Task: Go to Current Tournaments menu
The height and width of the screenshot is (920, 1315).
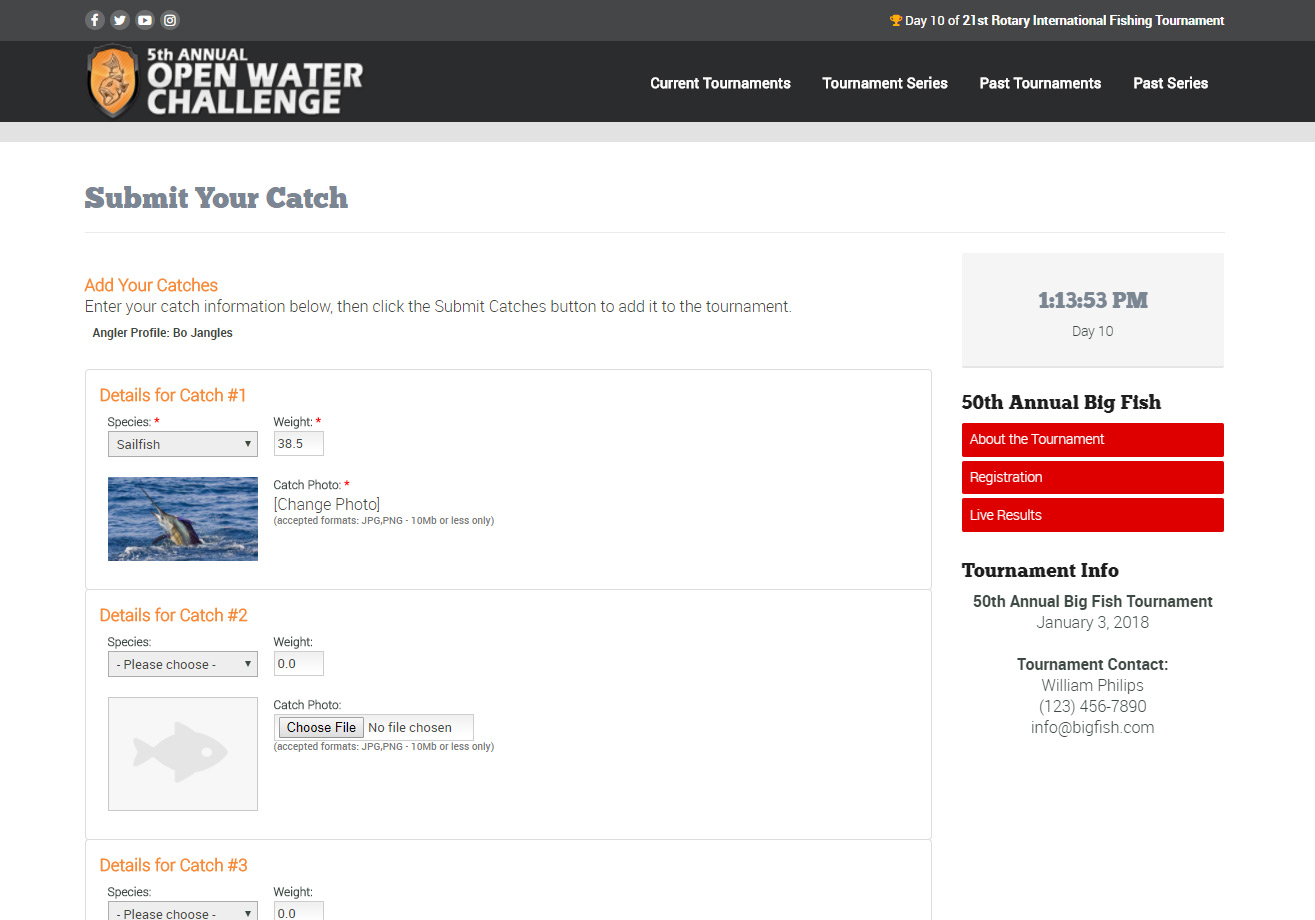Action: coord(720,83)
